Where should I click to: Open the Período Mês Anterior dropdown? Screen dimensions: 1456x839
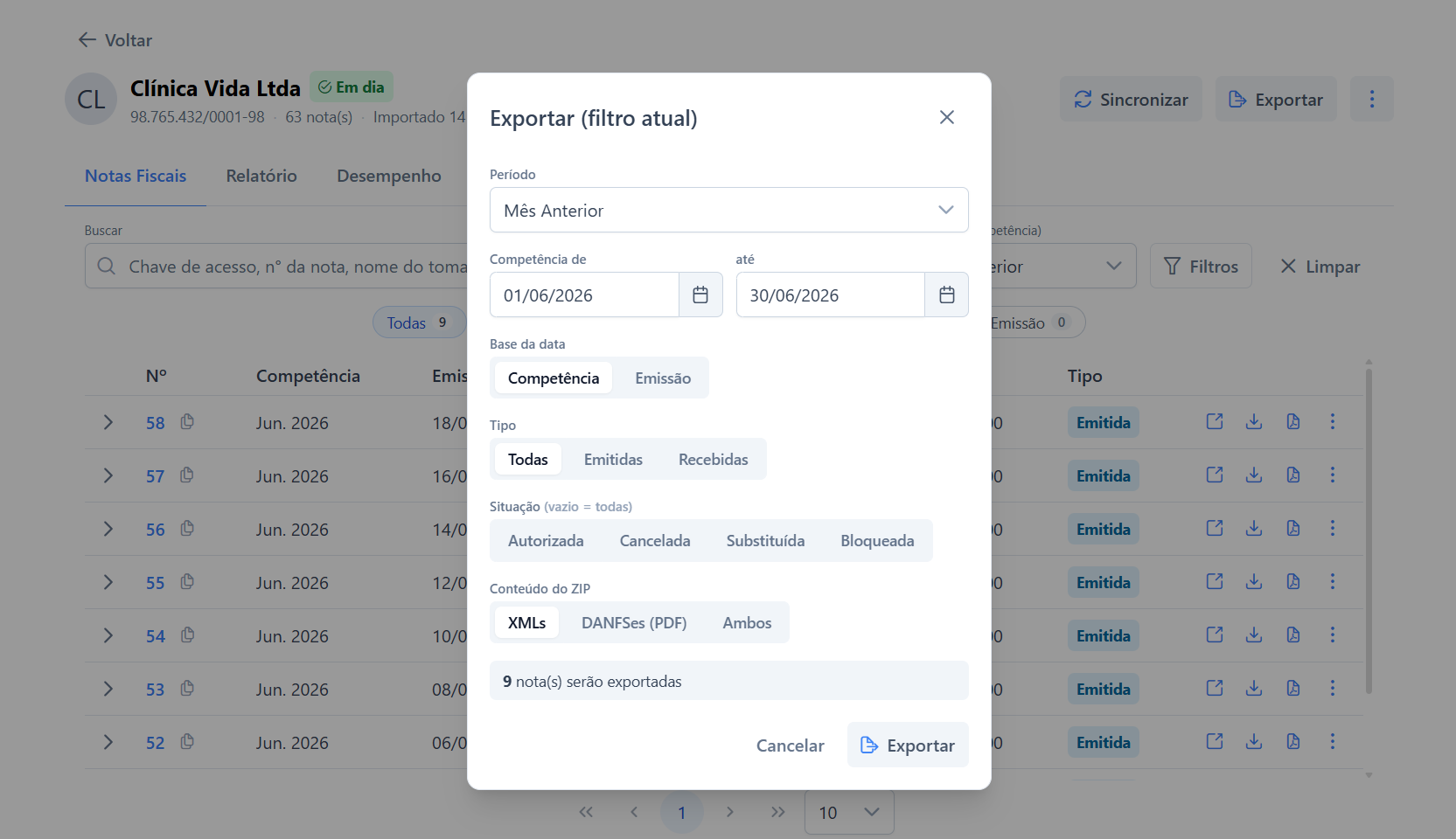pos(728,210)
